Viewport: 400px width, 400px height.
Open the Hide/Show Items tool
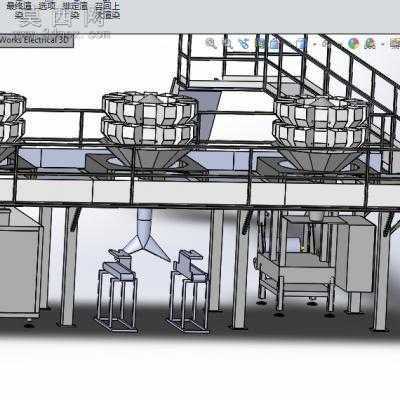click(x=326, y=44)
